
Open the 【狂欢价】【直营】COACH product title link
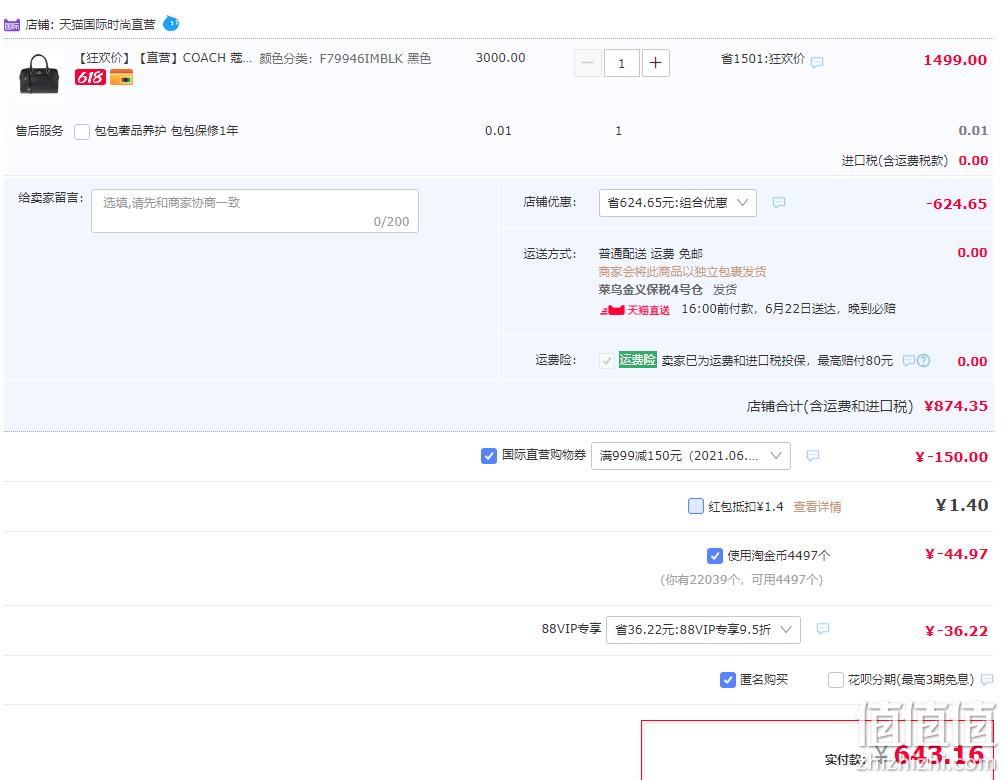164,58
